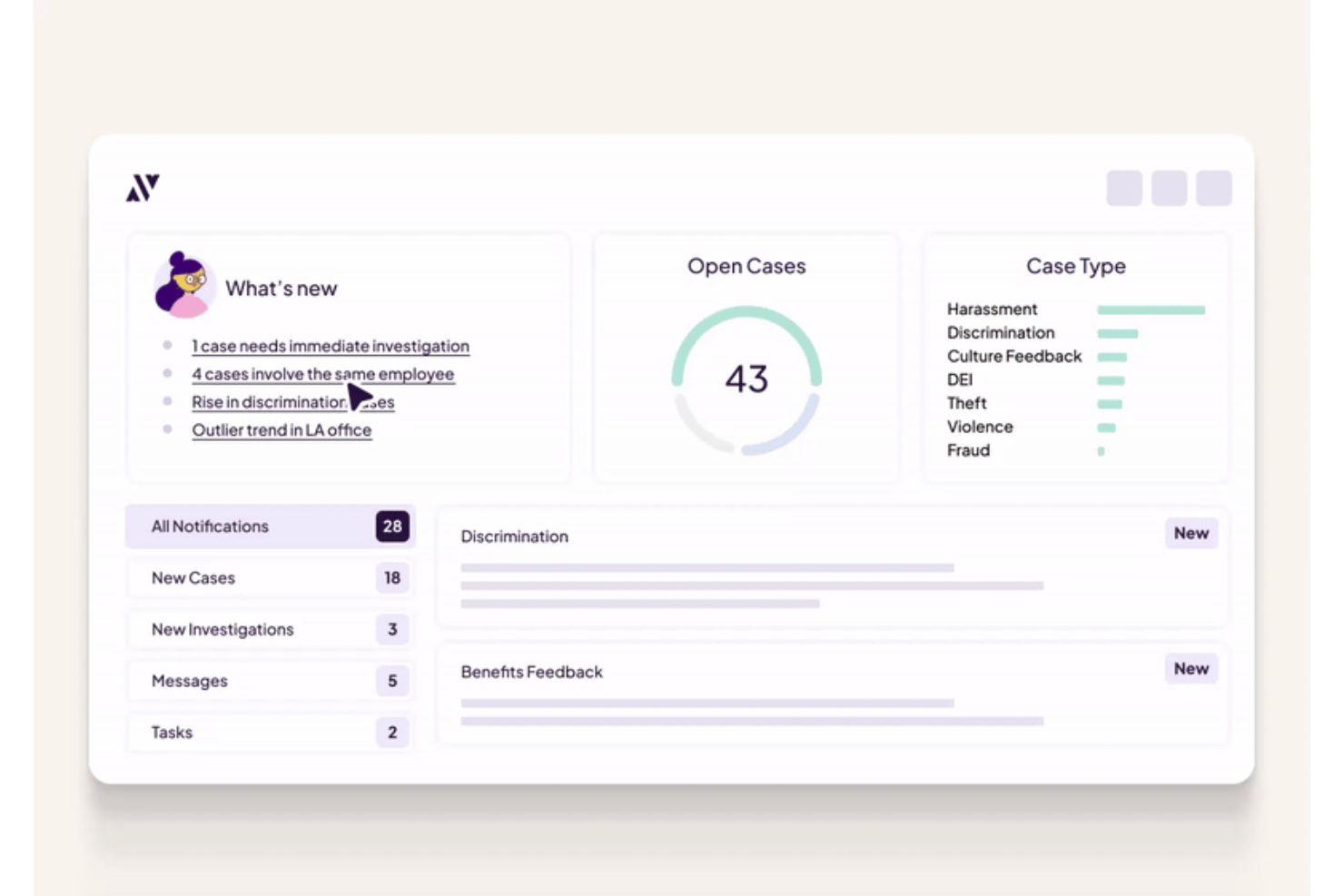
Task: Select the Messages filter
Action: [270, 681]
